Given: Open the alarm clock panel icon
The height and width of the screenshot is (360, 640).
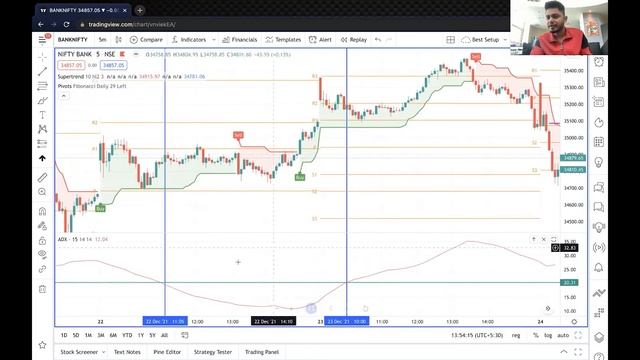Looking at the screenshot, I should pyautogui.click(x=599, y=62).
